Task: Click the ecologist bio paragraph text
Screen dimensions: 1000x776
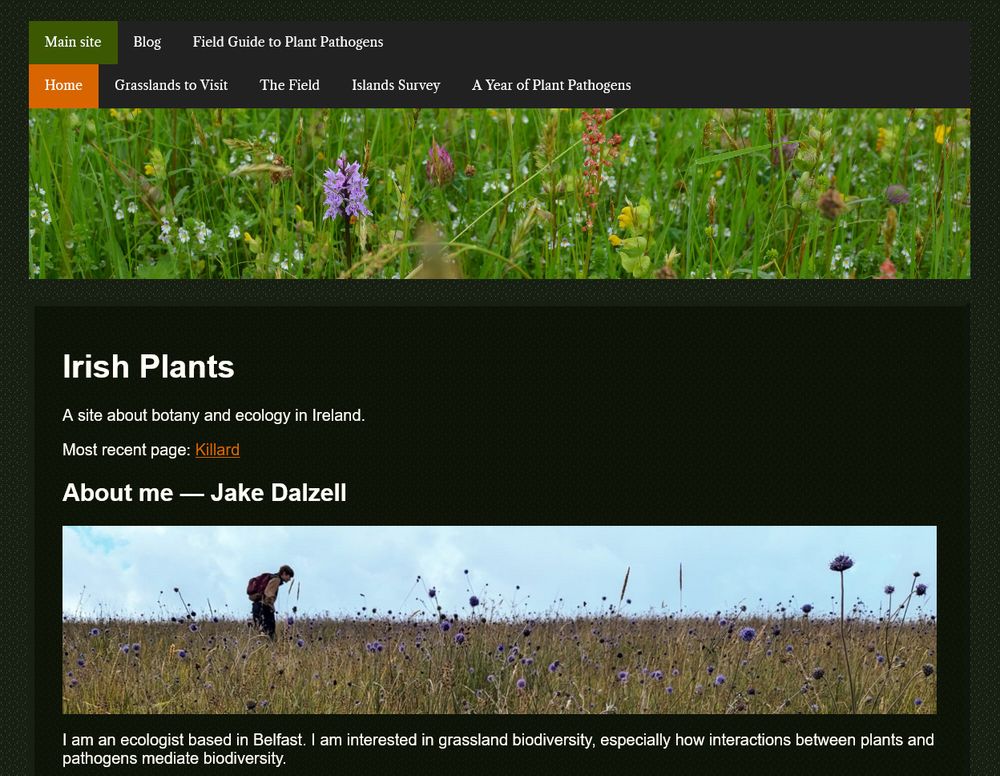Action: point(497,749)
